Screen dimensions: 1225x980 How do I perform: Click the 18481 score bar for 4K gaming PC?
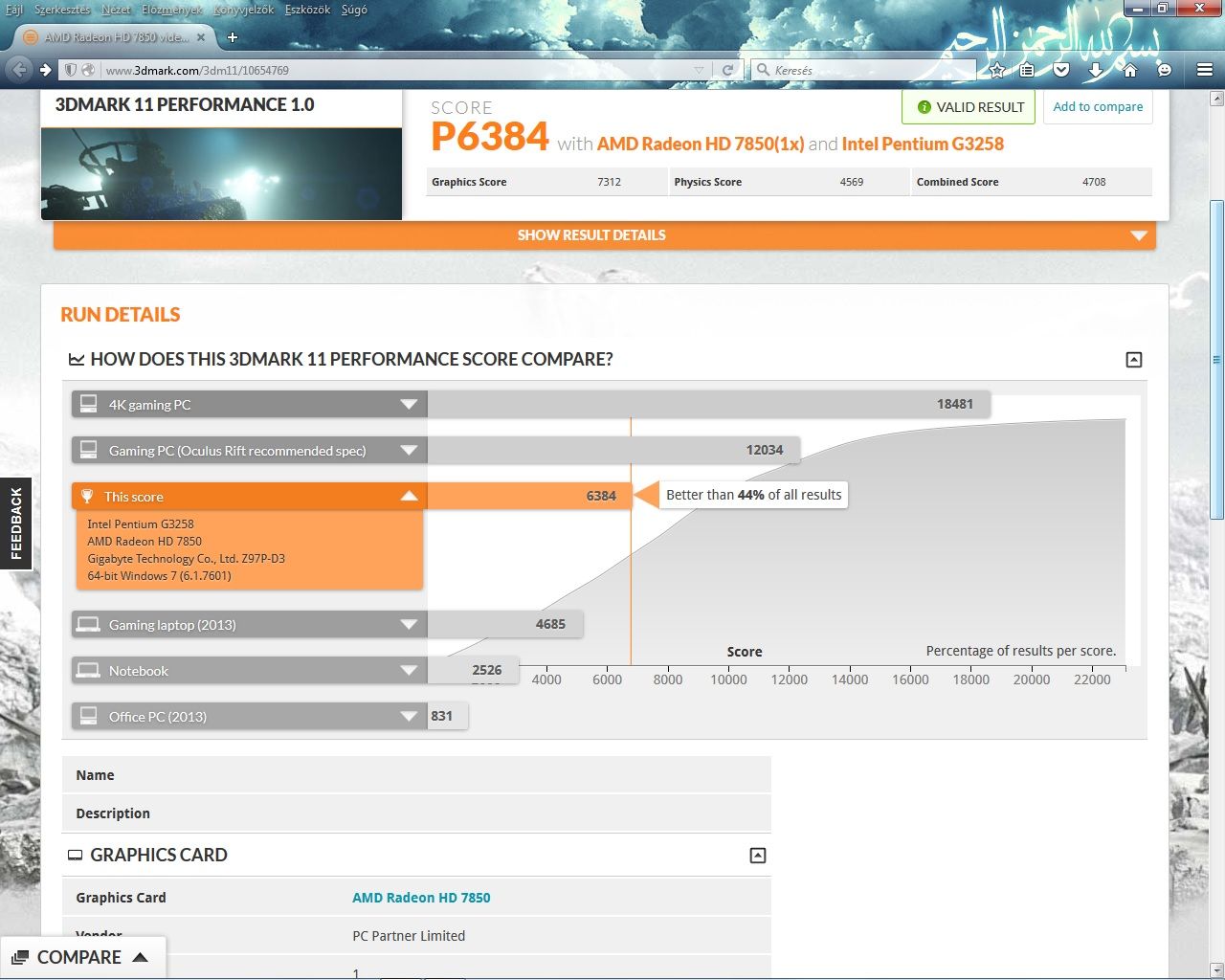point(708,404)
